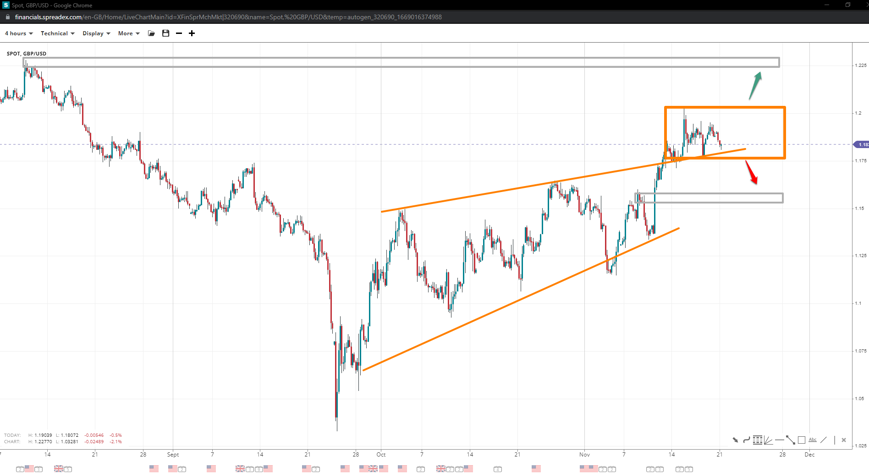This screenshot has width=869, height=473.
Task: Open the 4 hours timeframe dropdown
Action: click(18, 33)
